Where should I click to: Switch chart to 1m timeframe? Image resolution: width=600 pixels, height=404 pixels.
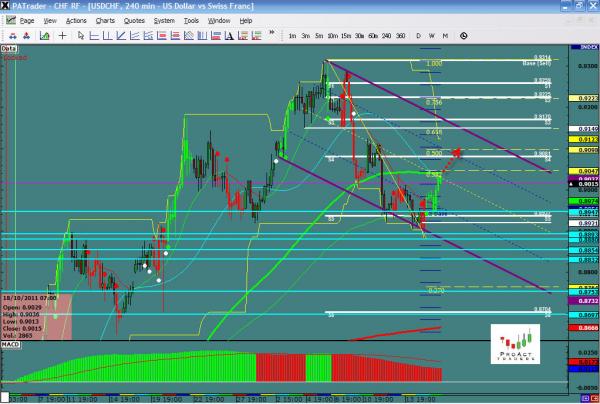coord(293,36)
